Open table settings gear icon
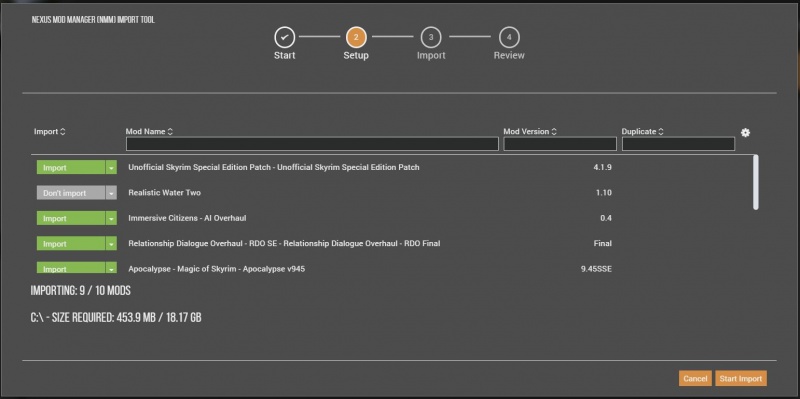This screenshot has width=800, height=399. pyautogui.click(x=745, y=133)
